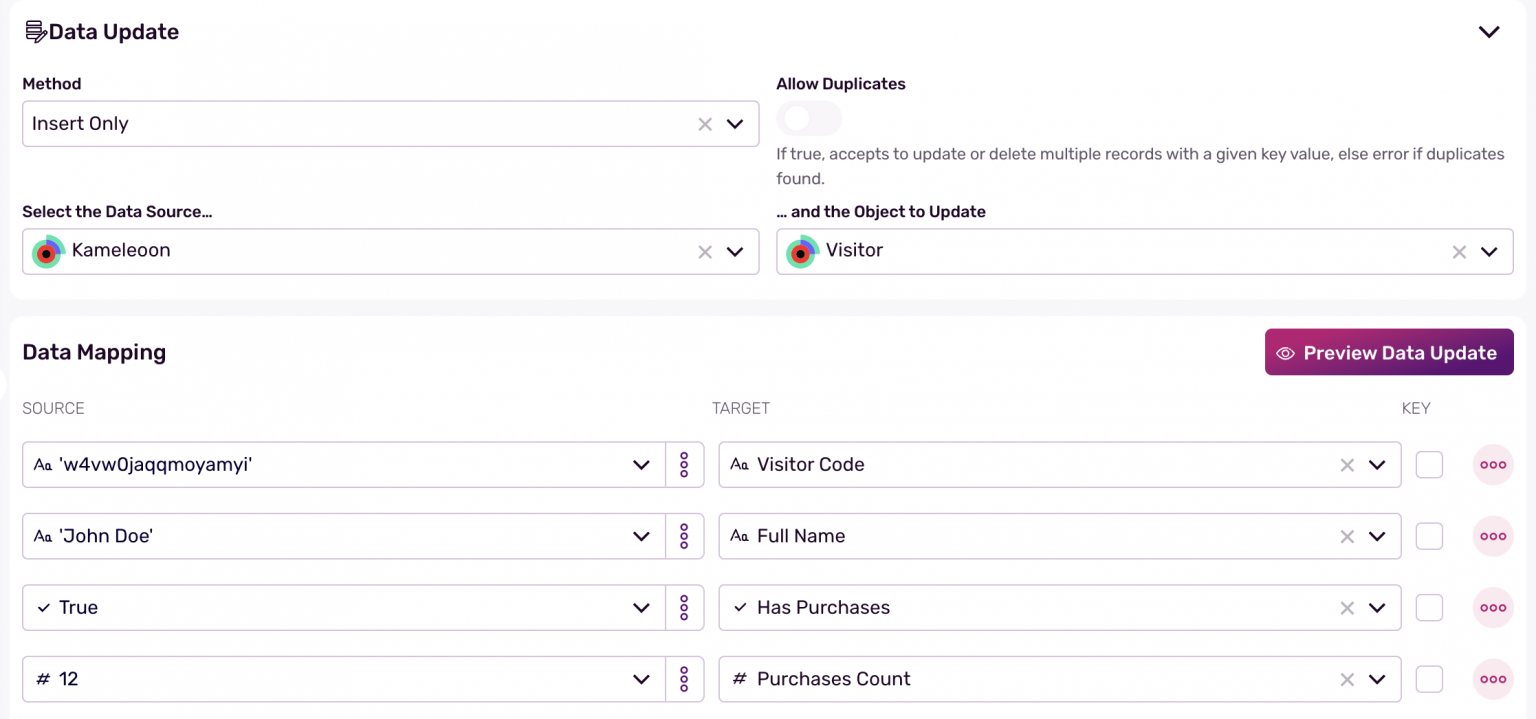This screenshot has height=719, width=1536.
Task: Check the Key box for Visitor Code
Action: (x=1429, y=465)
